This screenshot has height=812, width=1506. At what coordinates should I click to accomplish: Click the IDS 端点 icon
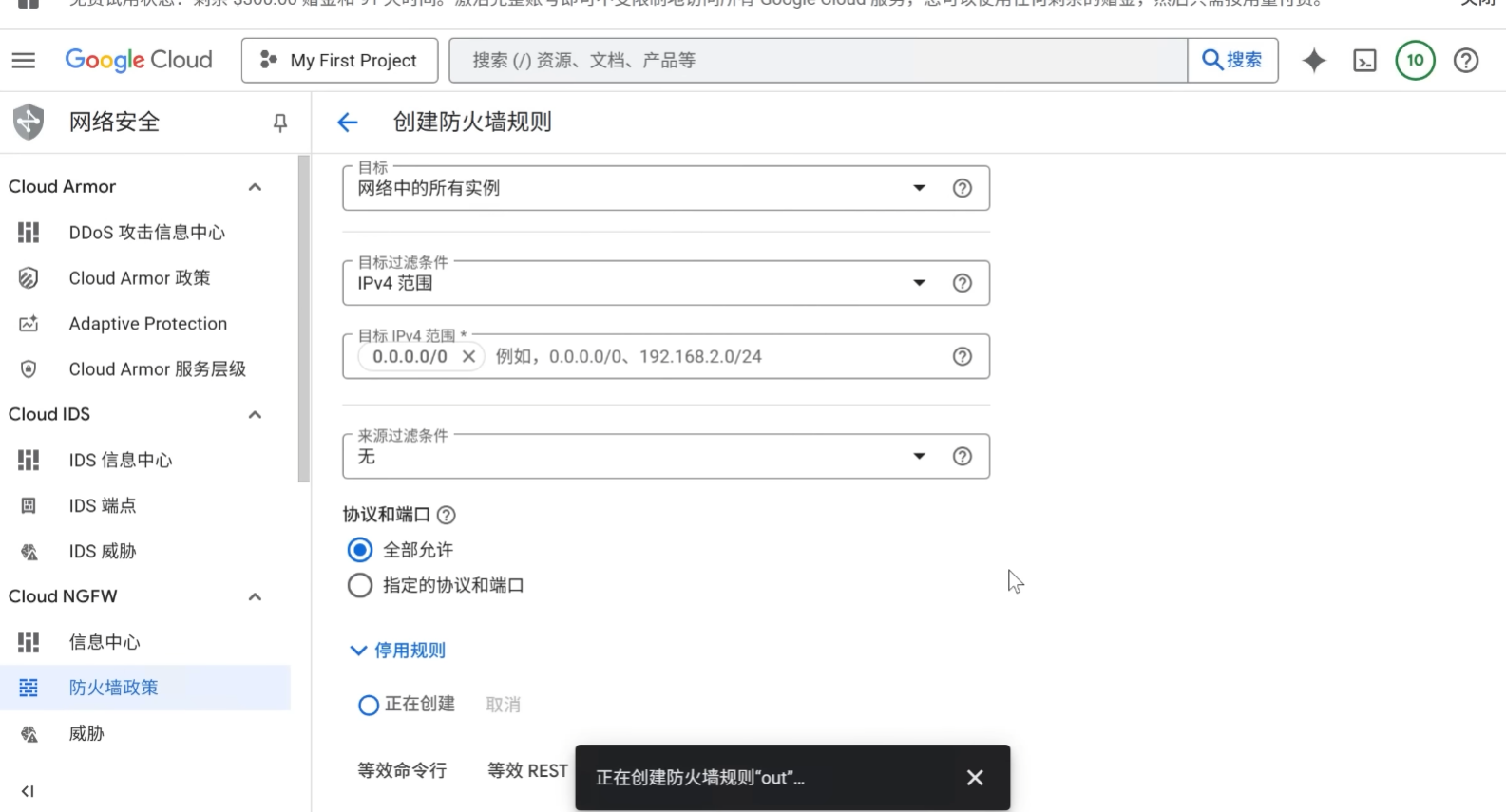[x=29, y=506]
